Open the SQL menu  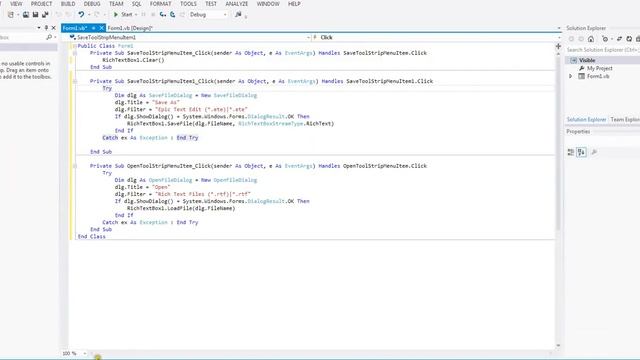coord(136,4)
